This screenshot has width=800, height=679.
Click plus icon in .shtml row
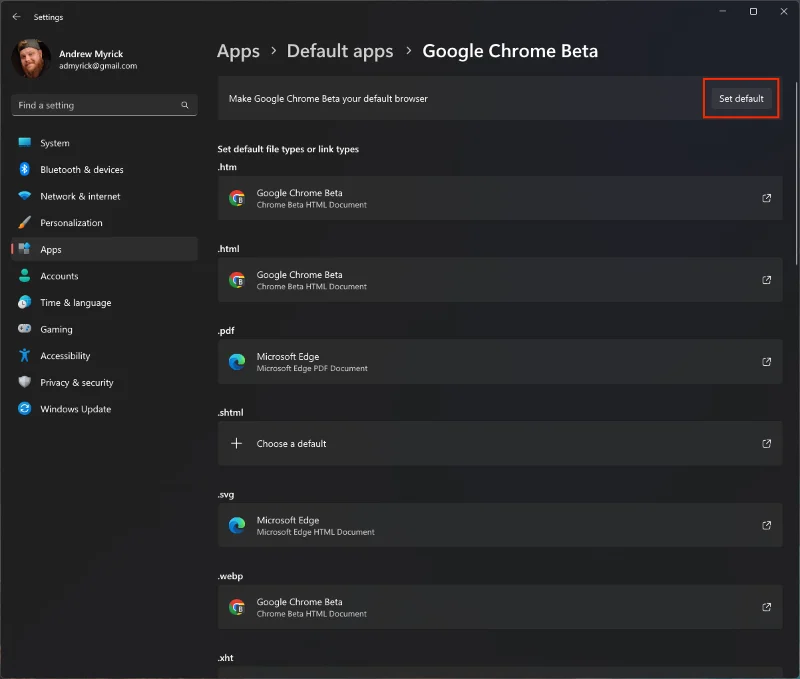236,443
